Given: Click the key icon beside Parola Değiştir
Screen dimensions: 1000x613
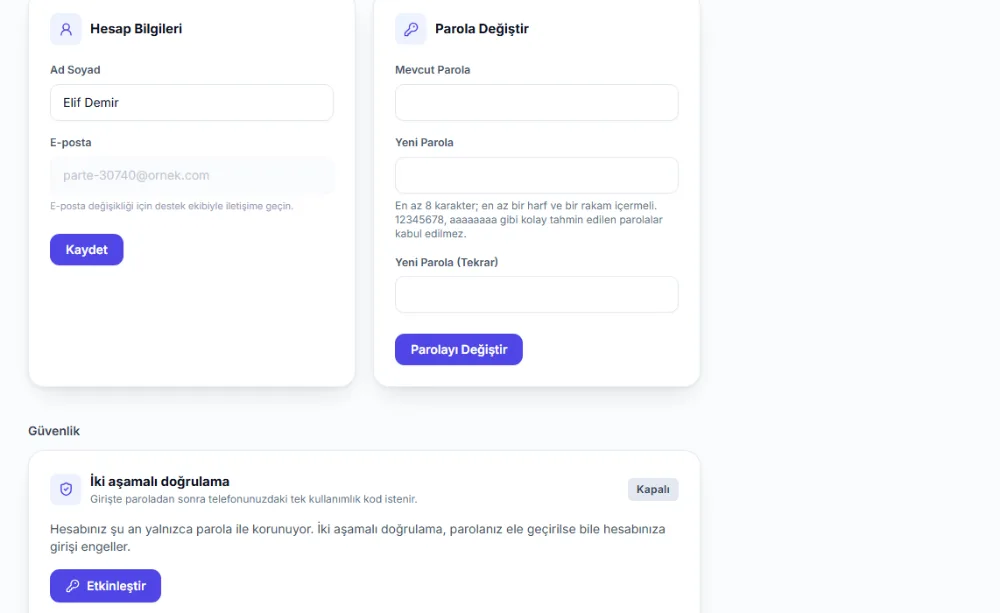Looking at the screenshot, I should [411, 29].
